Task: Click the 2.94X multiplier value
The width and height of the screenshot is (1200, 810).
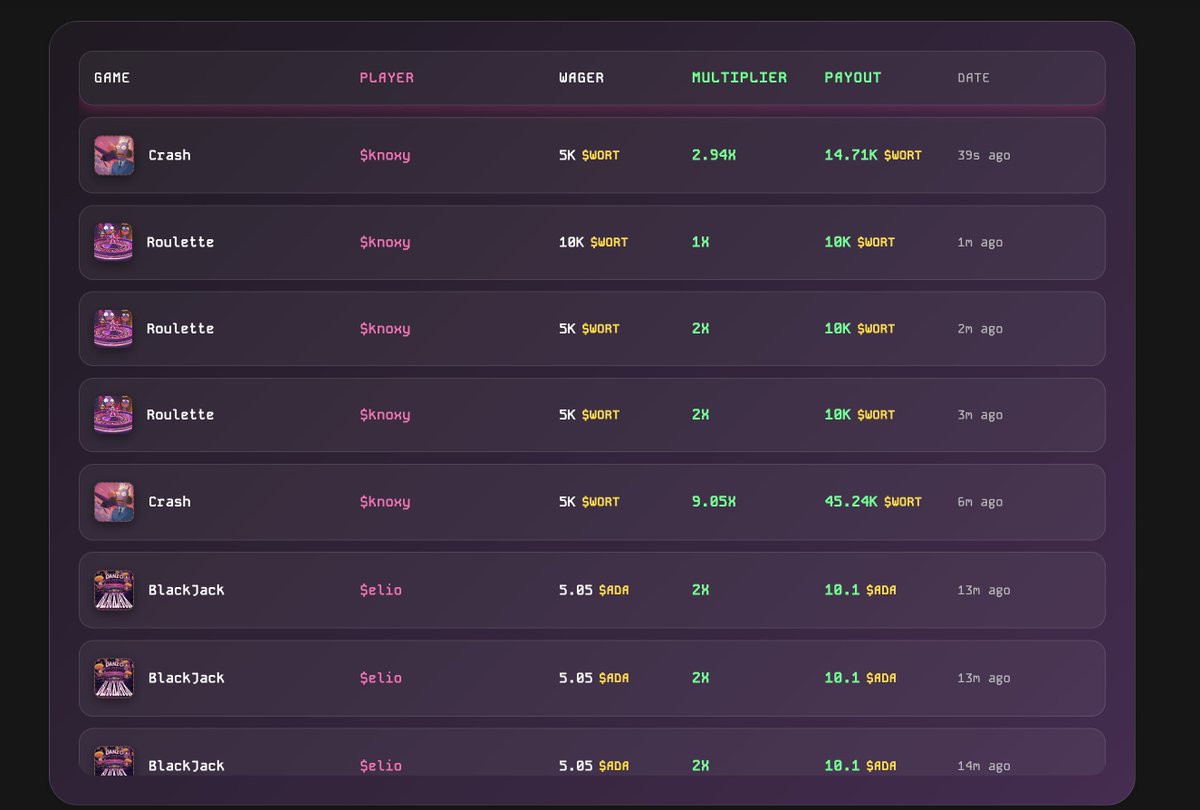Action: tap(714, 155)
